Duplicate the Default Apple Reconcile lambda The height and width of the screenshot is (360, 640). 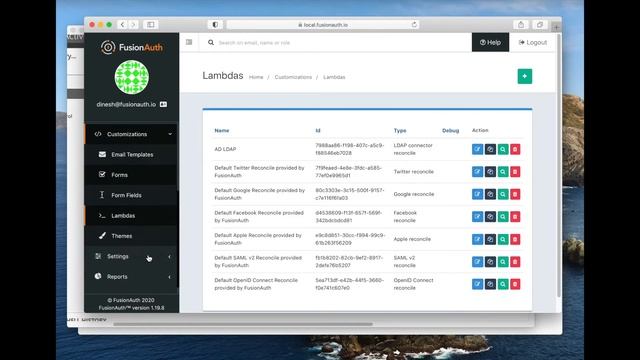click(490, 239)
